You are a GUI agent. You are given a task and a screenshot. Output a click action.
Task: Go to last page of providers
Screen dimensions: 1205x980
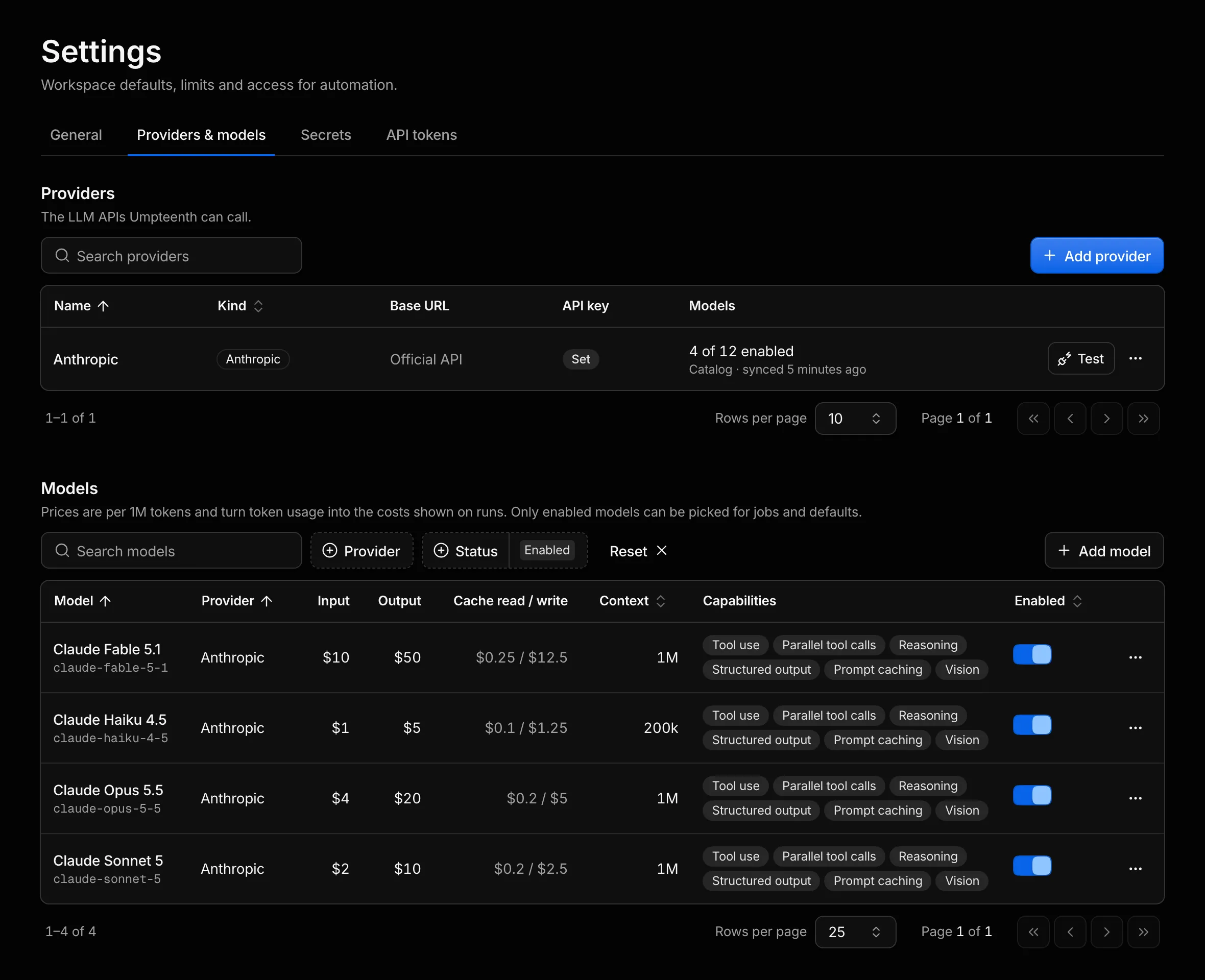tap(1143, 419)
